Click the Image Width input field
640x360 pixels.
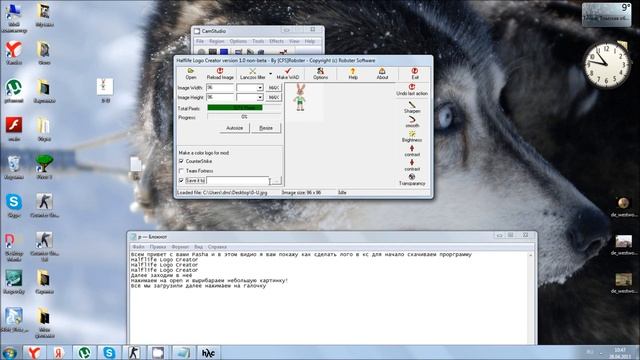coord(220,88)
